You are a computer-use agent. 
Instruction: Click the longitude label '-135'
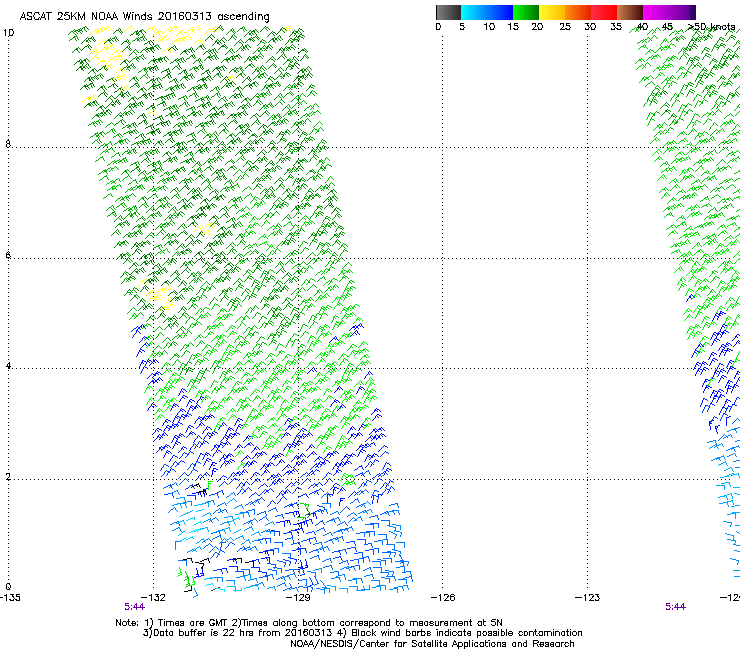point(10,598)
